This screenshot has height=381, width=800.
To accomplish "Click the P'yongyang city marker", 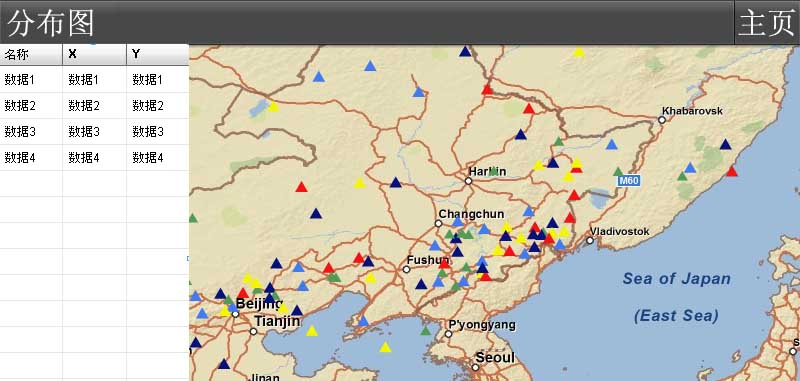I will click(x=448, y=334).
